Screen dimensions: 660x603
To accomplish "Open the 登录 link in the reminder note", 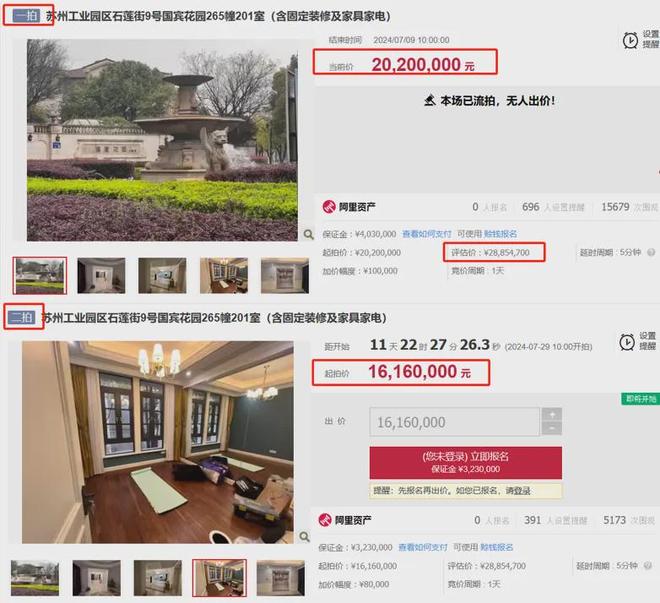I will coord(522,491).
